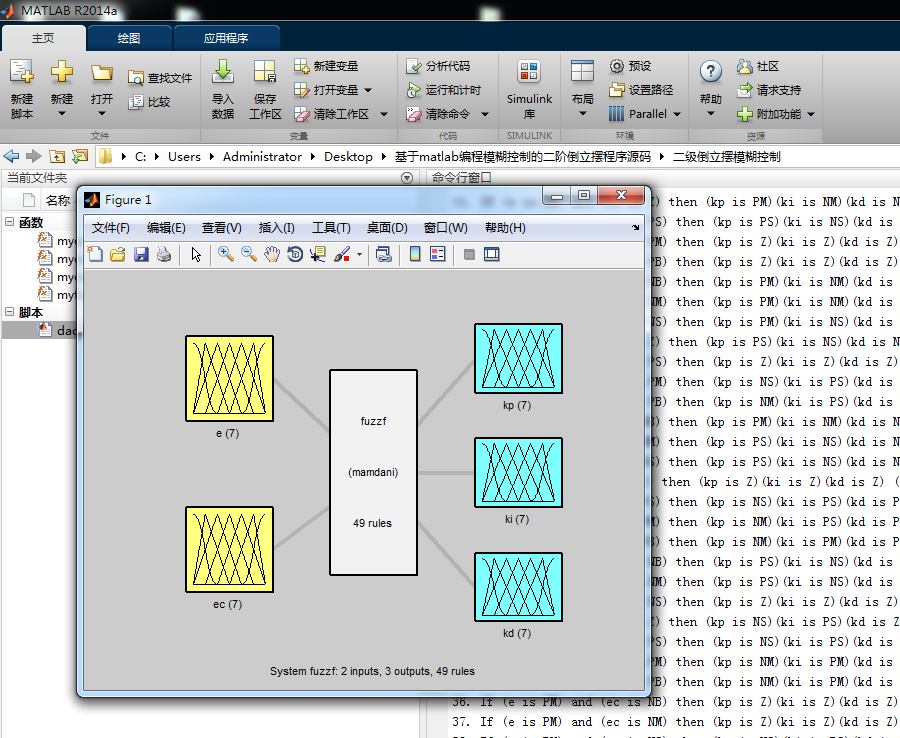Click Community (社区) button
Viewport: 900px width, 738px height.
point(758,66)
